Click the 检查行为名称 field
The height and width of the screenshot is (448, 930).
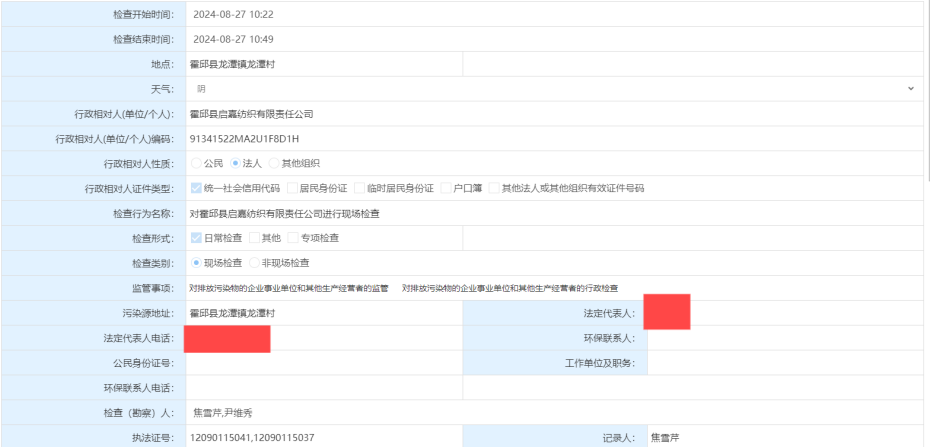point(555,214)
